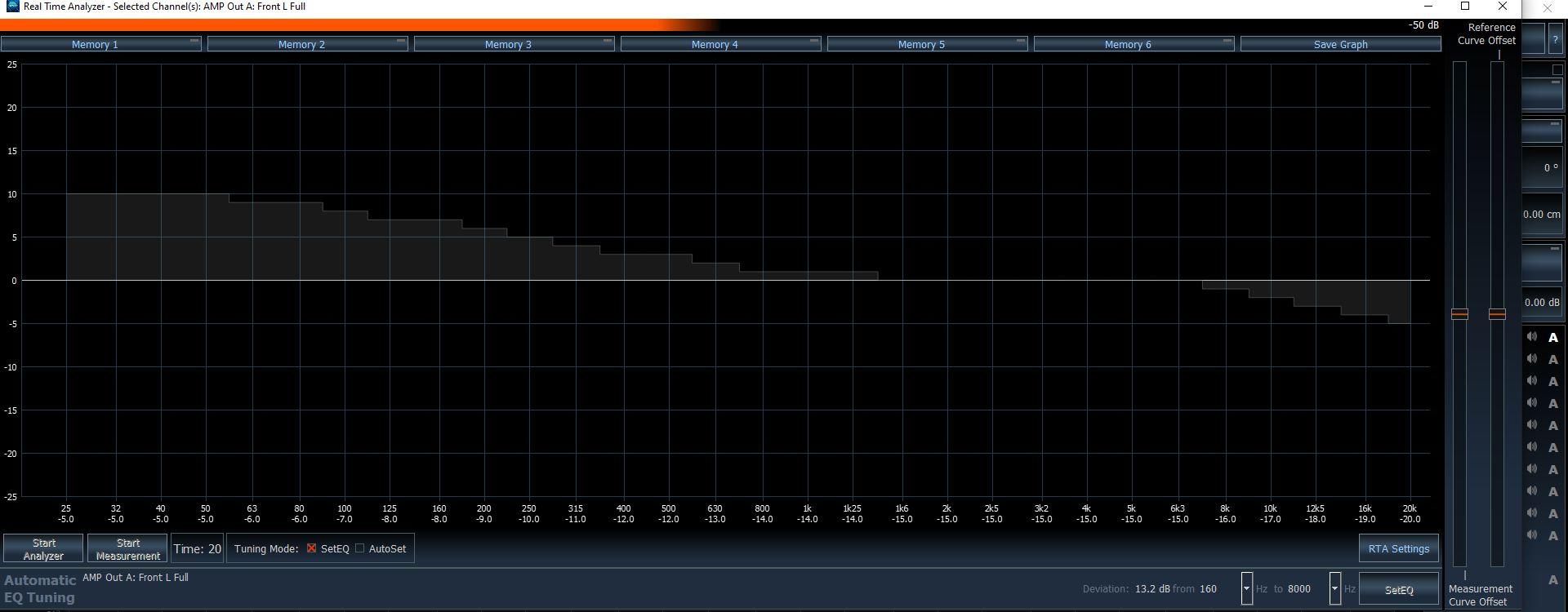Click the bright white 'A' icon in top channel row
The width and height of the screenshot is (1568, 612).
1552,338
